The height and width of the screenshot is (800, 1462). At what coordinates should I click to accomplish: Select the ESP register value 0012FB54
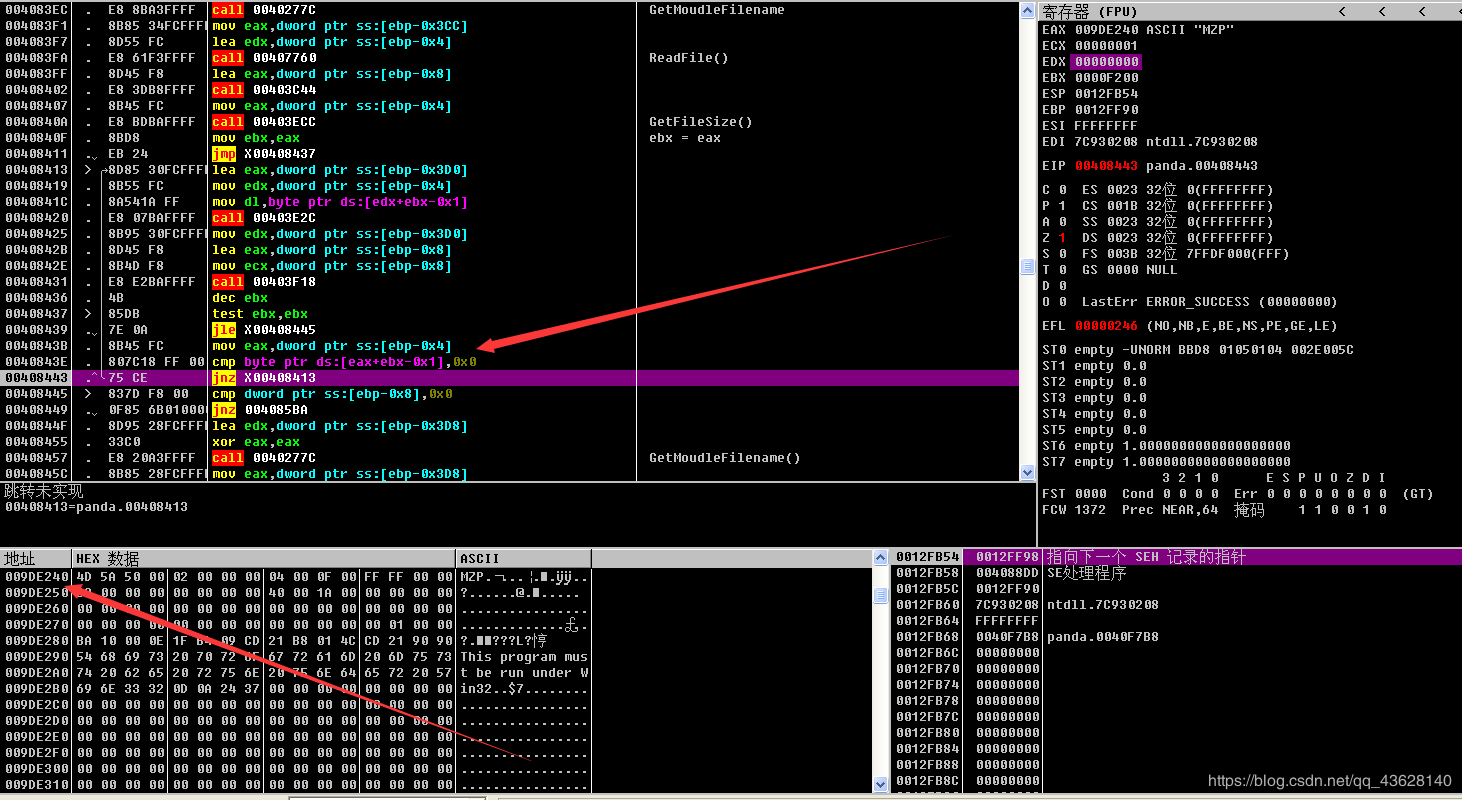tap(1106, 94)
